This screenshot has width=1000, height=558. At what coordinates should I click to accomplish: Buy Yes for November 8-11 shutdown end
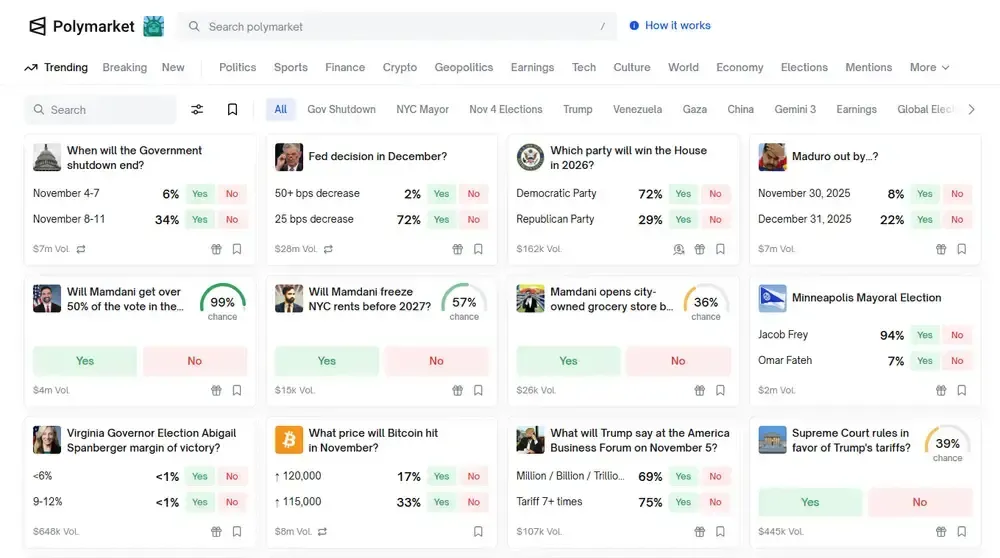200,219
